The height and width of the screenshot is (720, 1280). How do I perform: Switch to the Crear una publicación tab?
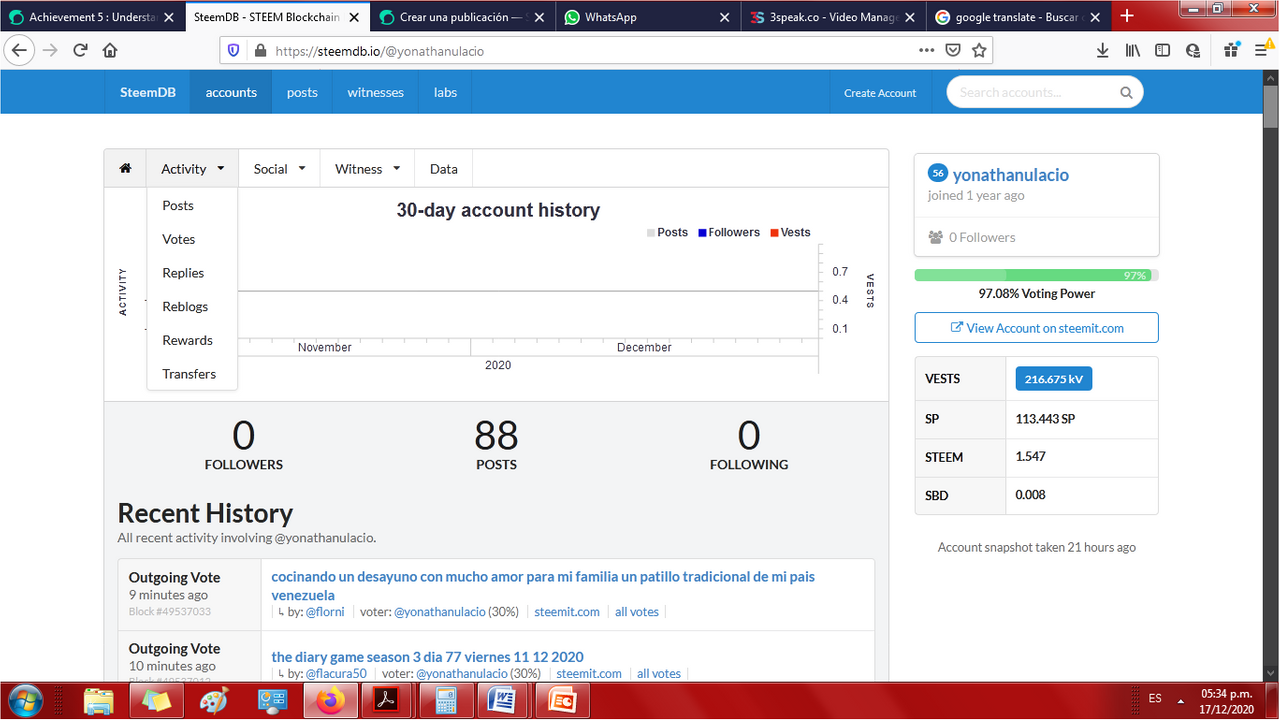pos(461,17)
